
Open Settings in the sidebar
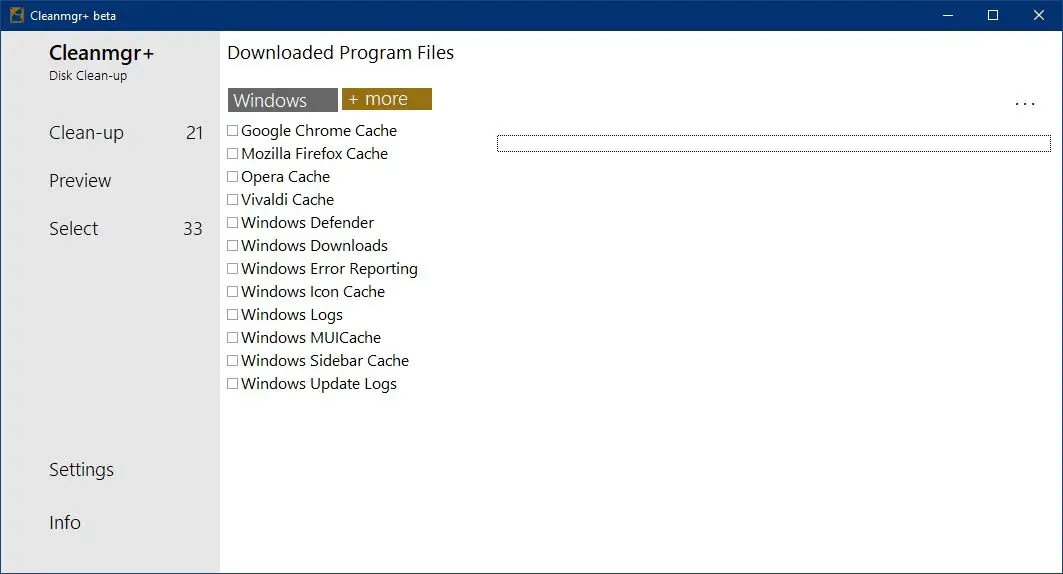point(81,470)
